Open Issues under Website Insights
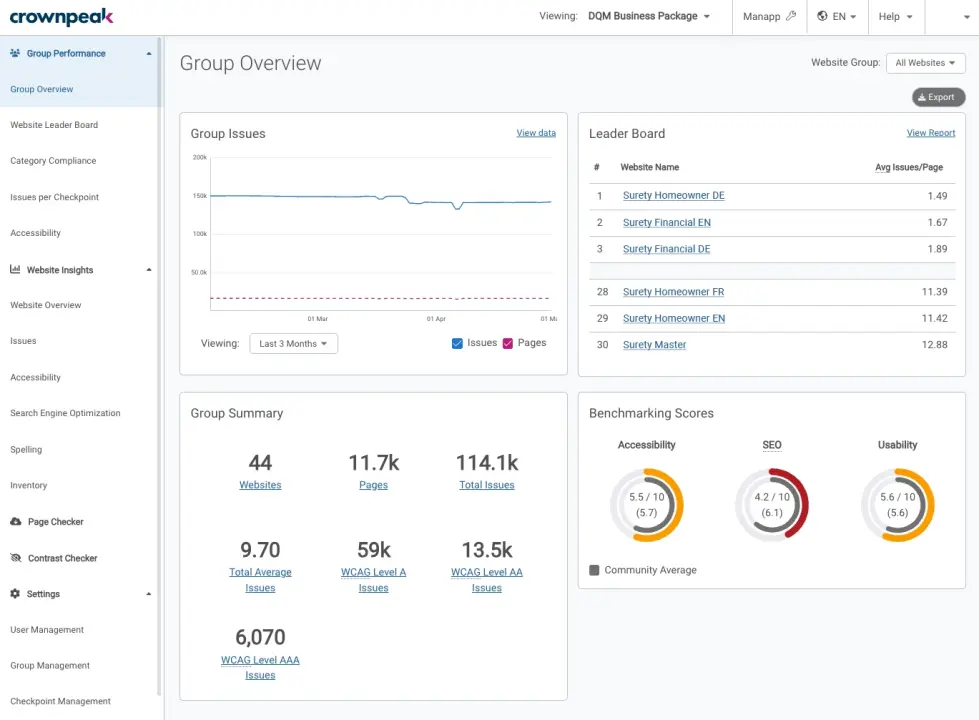The width and height of the screenshot is (979, 720). pyautogui.click(x=23, y=341)
